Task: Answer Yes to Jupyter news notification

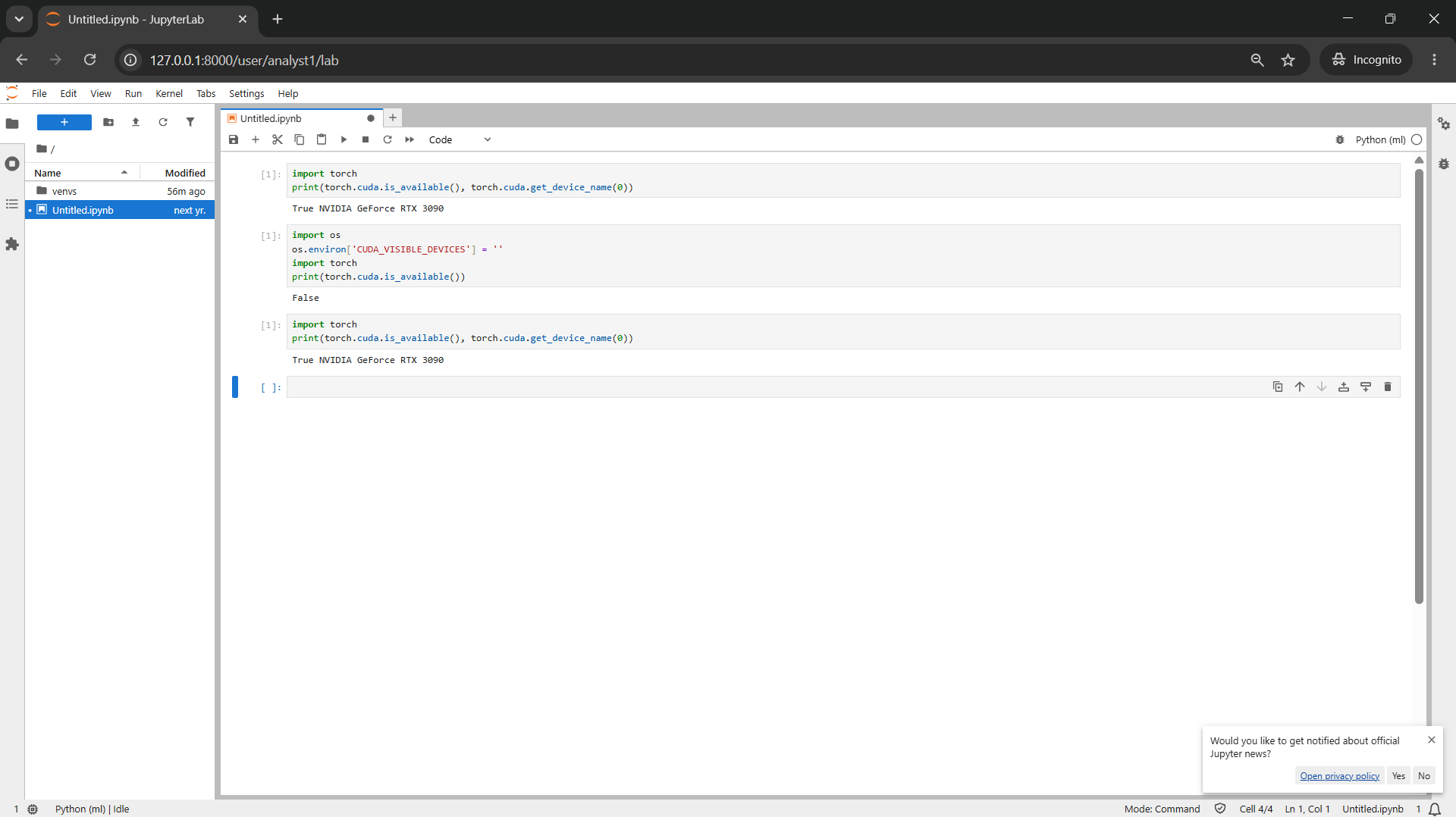Action: [x=1398, y=775]
